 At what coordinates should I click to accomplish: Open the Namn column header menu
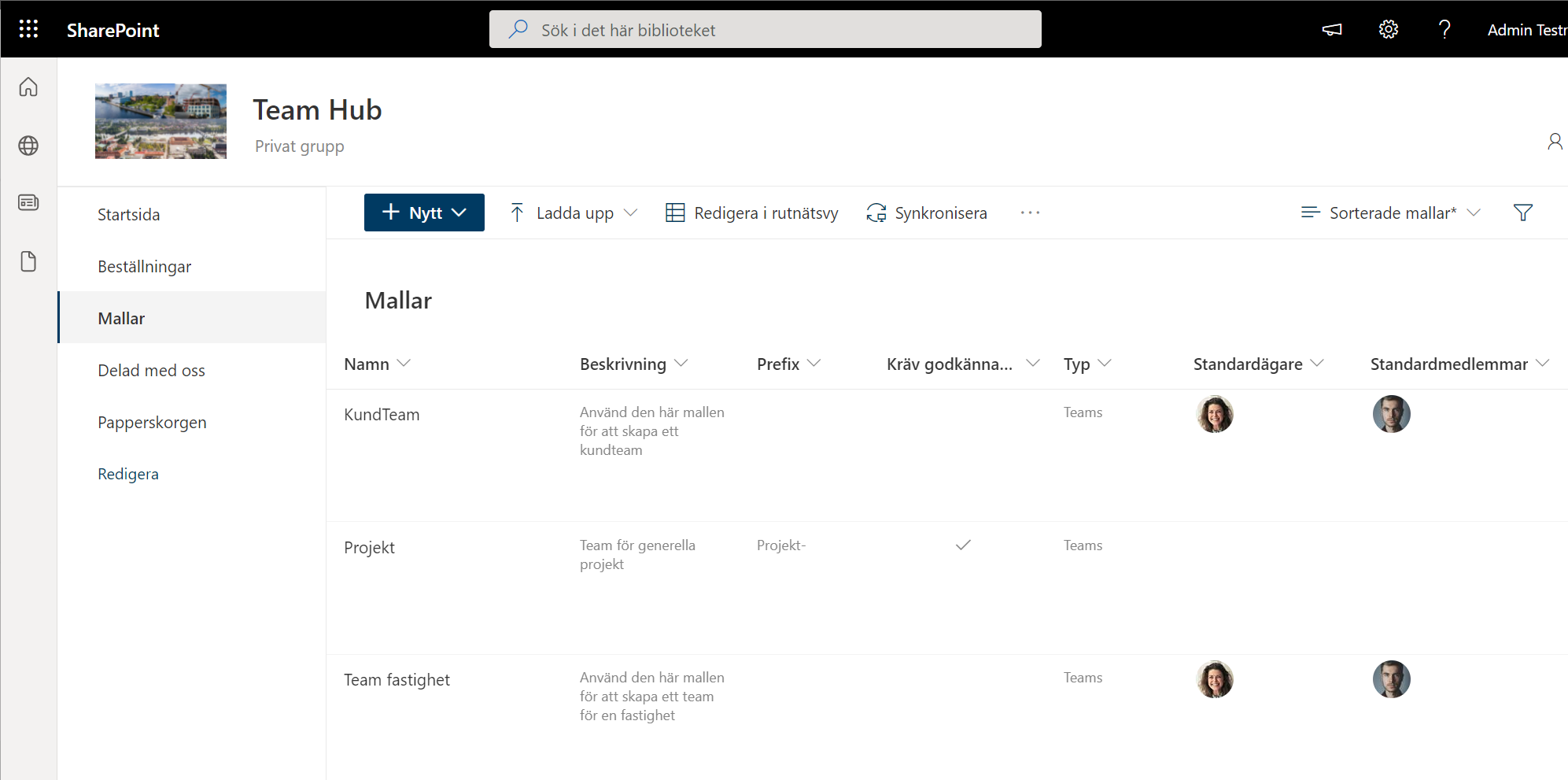tap(377, 364)
